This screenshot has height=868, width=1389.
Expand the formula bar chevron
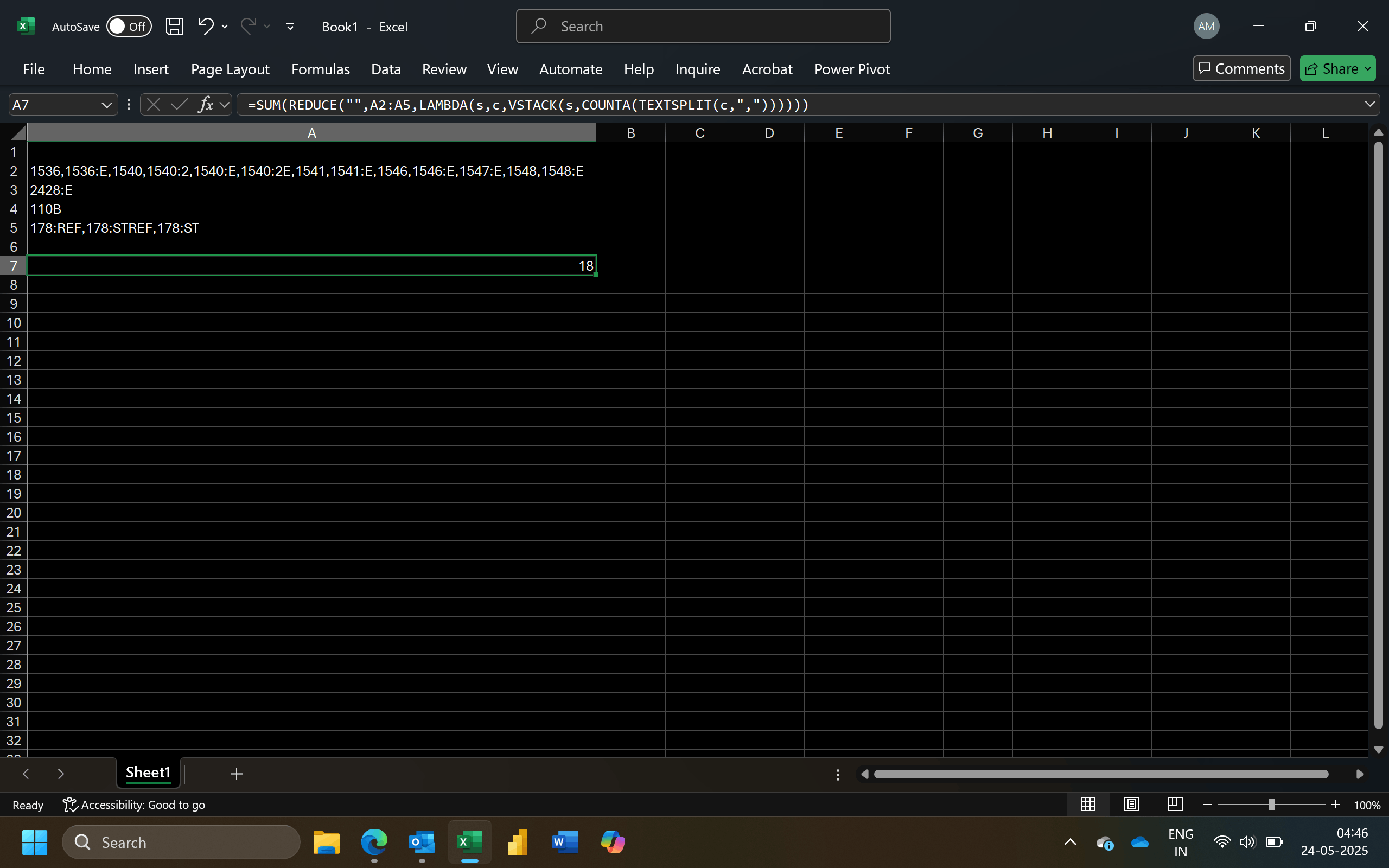(1369, 105)
